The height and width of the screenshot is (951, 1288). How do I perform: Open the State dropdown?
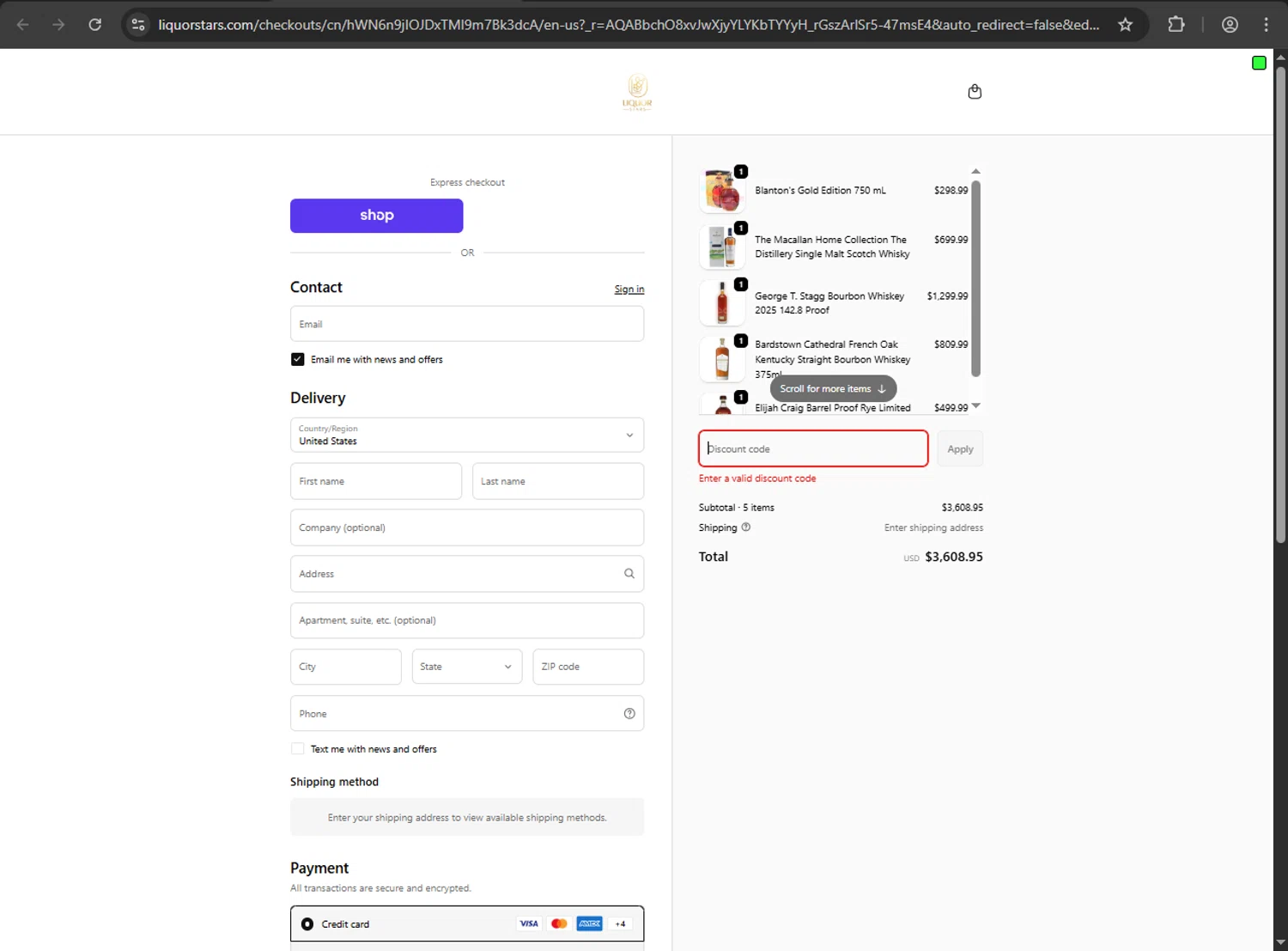(x=467, y=667)
